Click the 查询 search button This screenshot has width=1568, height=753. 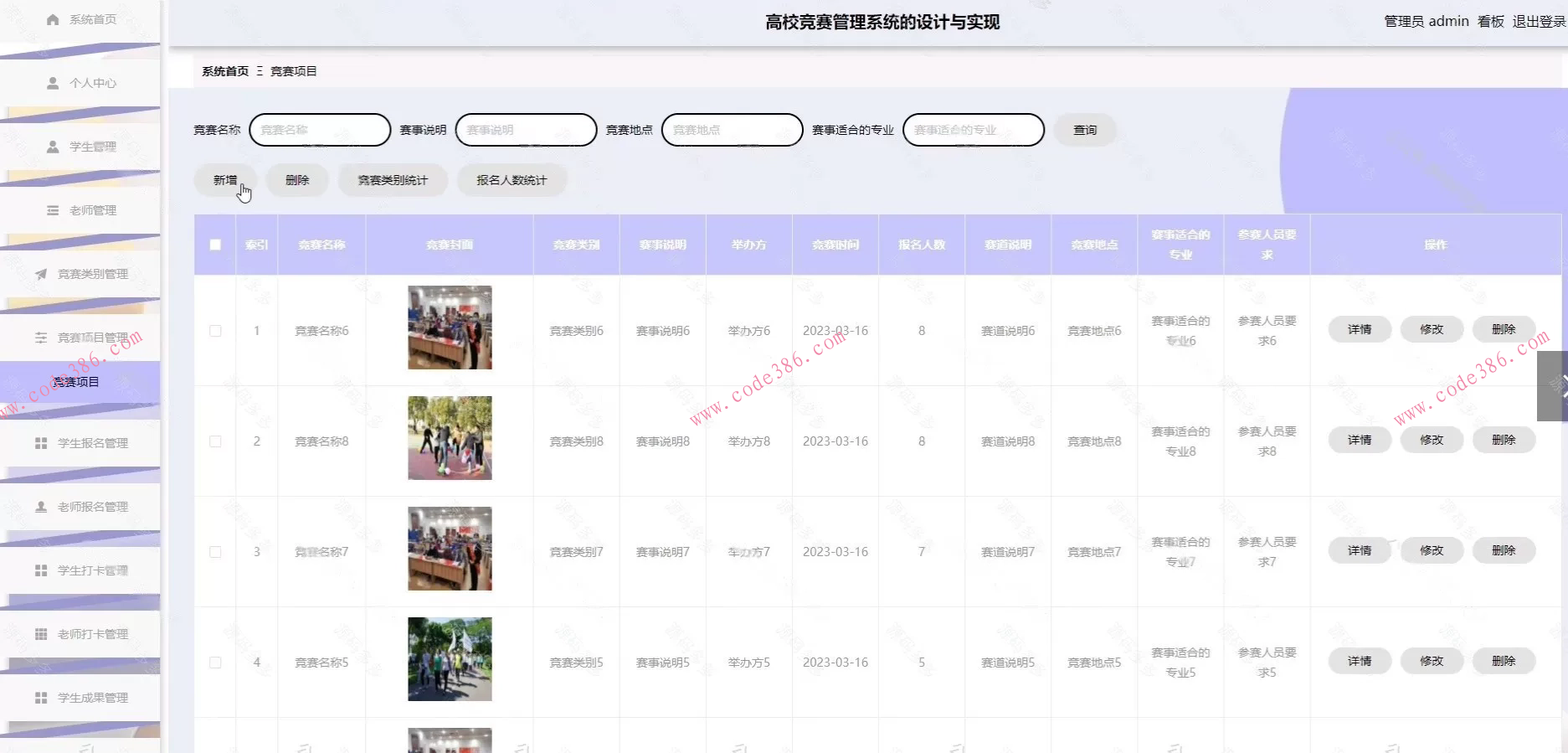(x=1085, y=130)
